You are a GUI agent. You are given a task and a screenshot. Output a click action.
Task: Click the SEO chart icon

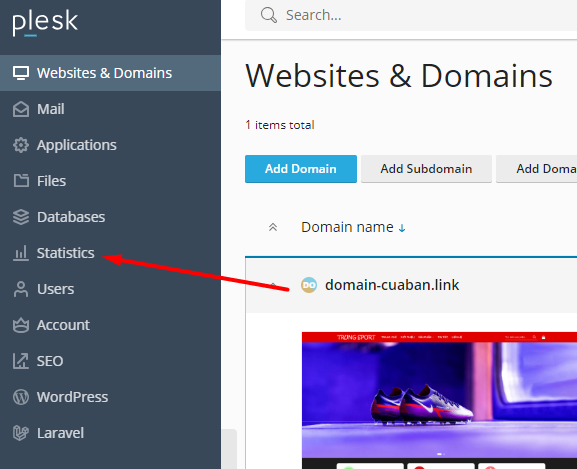click(21, 361)
